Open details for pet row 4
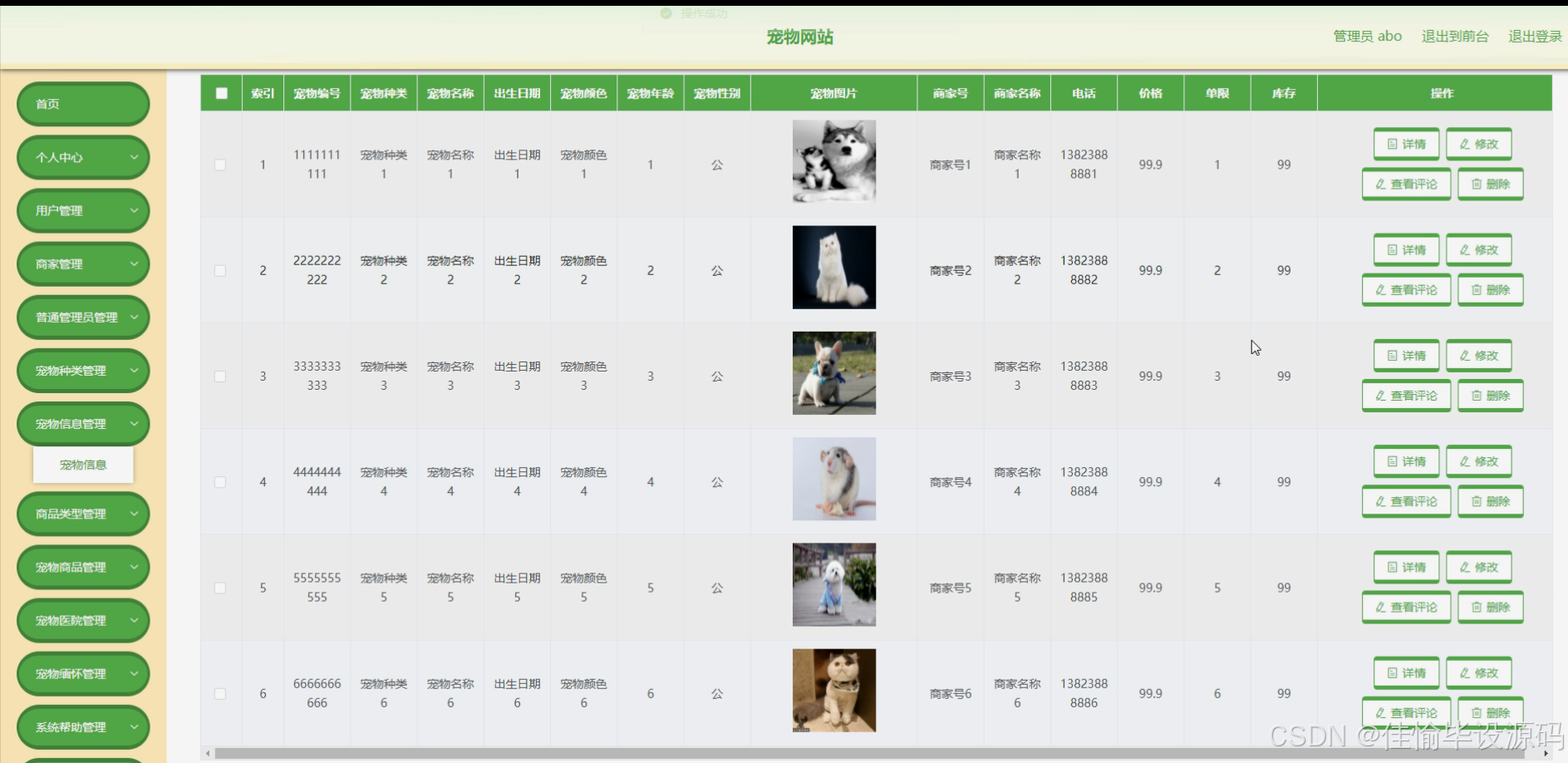Image resolution: width=1568 pixels, height=763 pixels. 1406,460
